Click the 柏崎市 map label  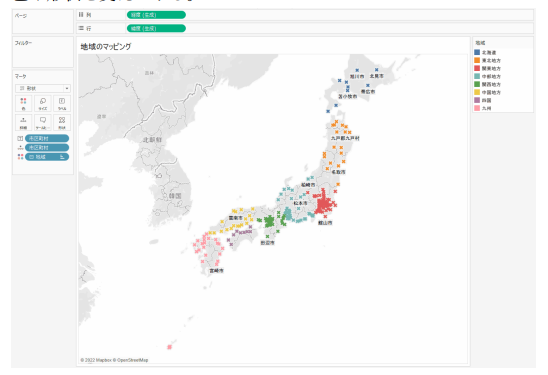click(x=308, y=185)
